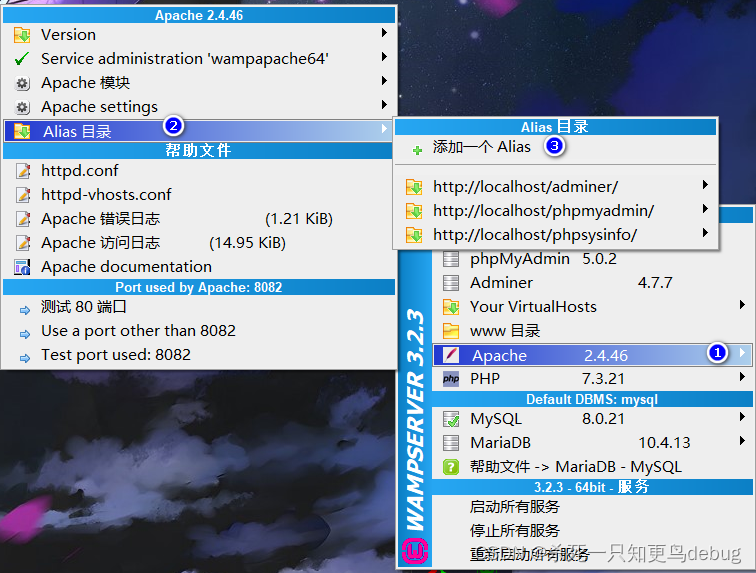
Task: Click the gear icon beside Apache 模块
Action: 22,83
